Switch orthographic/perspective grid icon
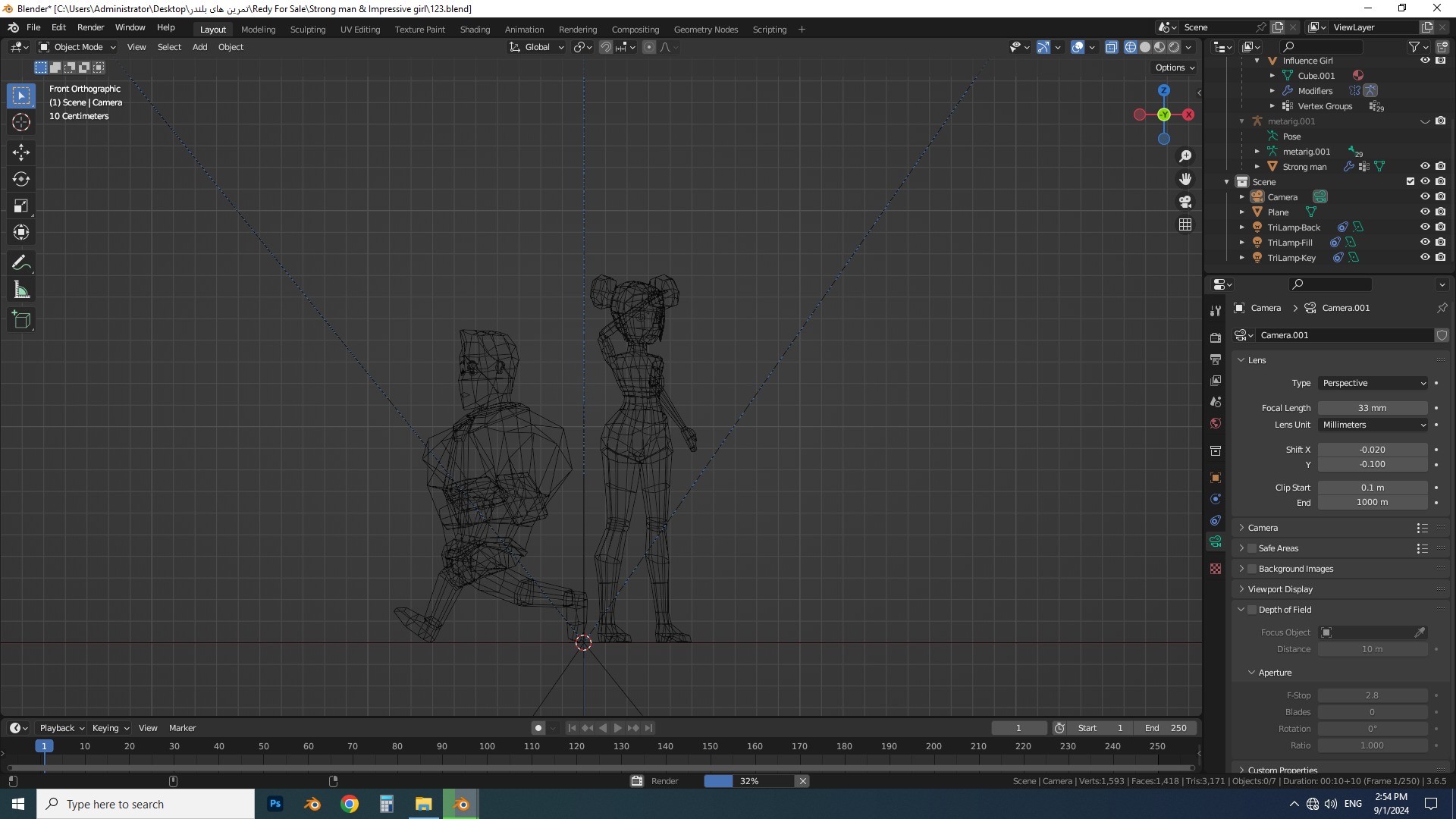This screenshot has width=1456, height=819. (x=1185, y=224)
